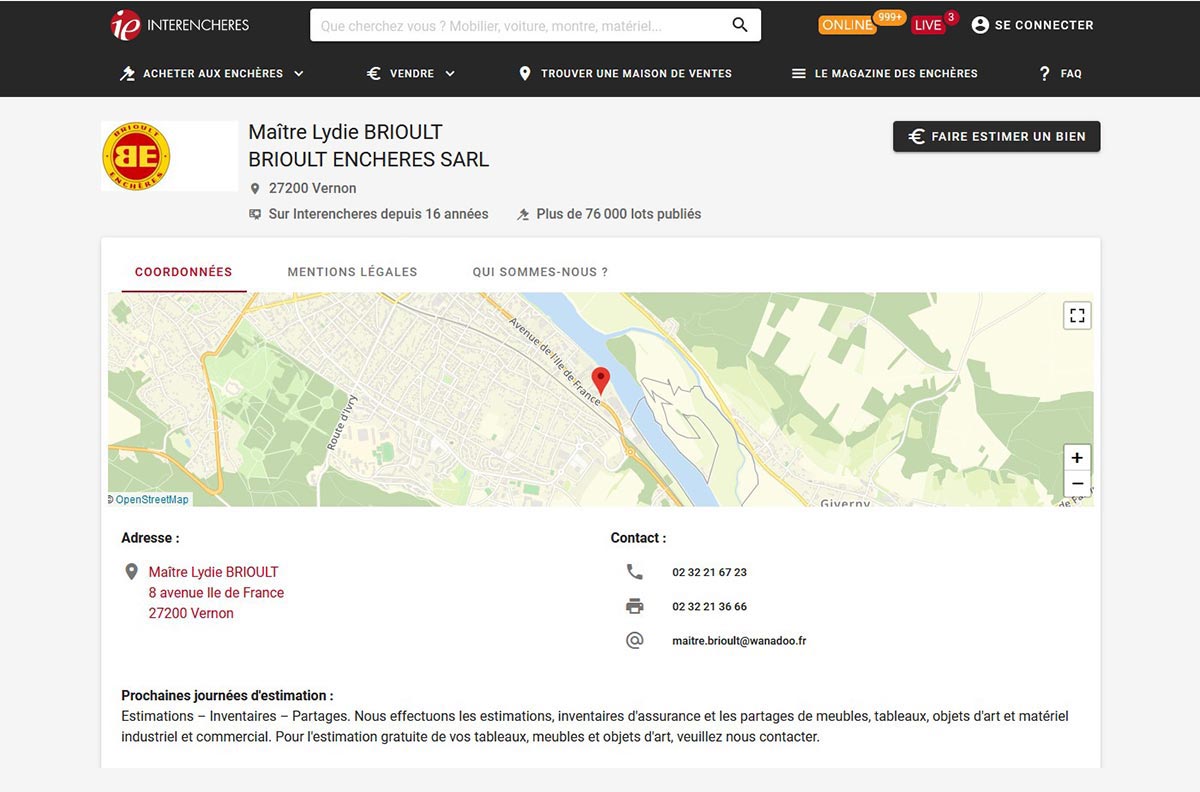
Task: Click the search magnifier icon
Action: (x=740, y=25)
